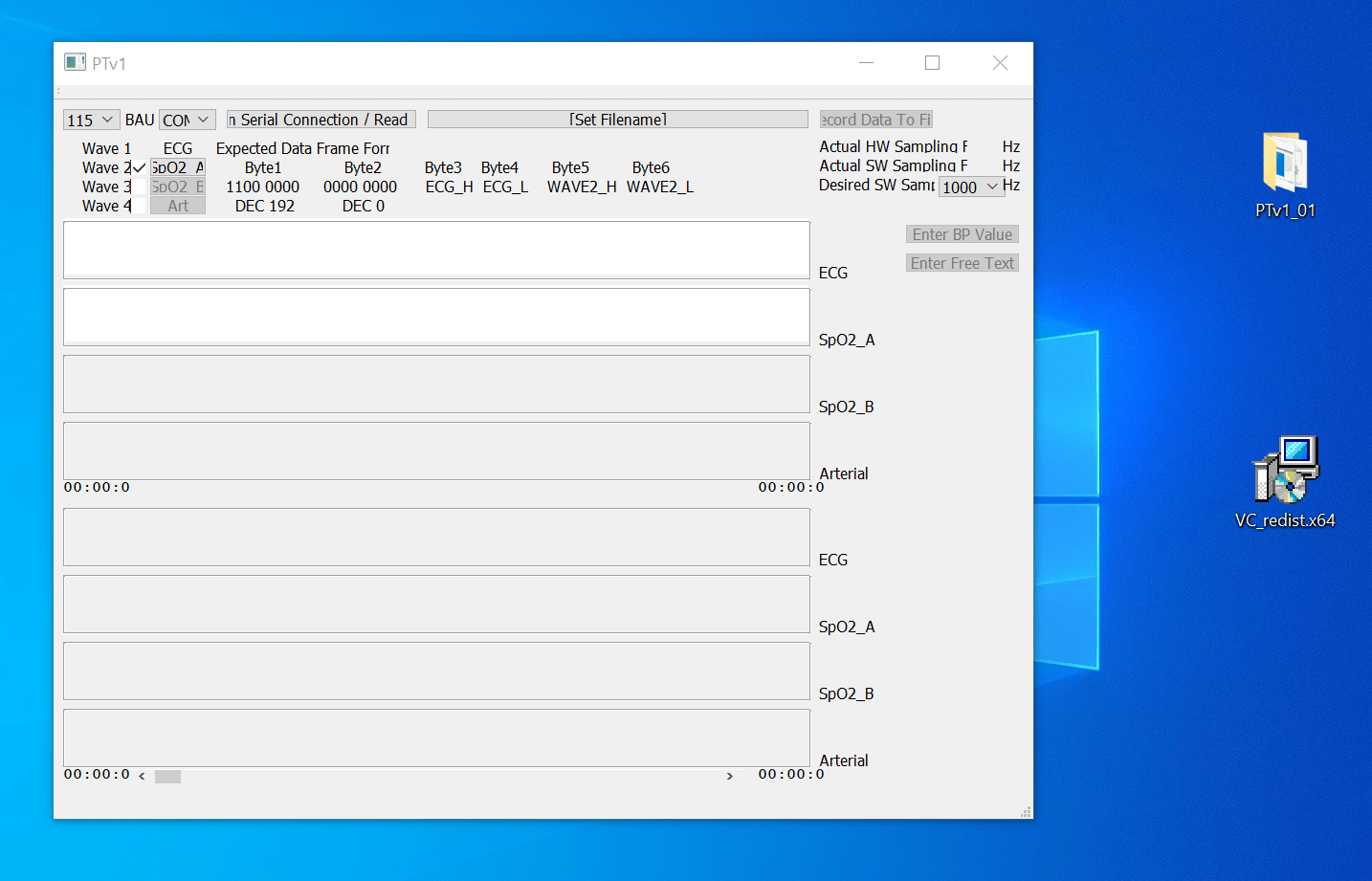
Task: Click the Enter Free Text button
Action: 962,262
